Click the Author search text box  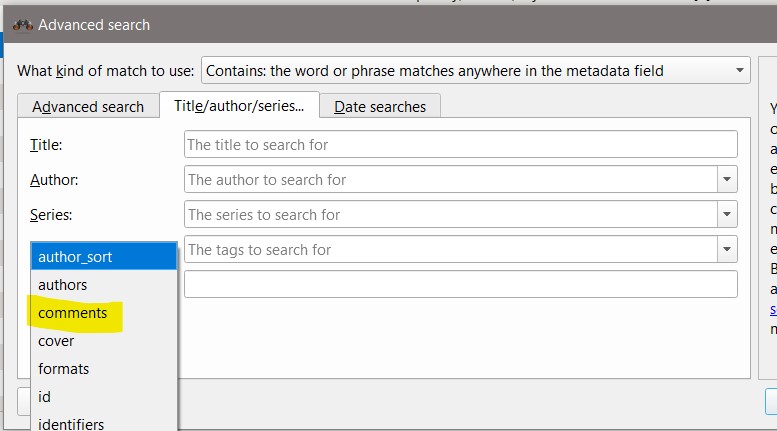[450, 180]
